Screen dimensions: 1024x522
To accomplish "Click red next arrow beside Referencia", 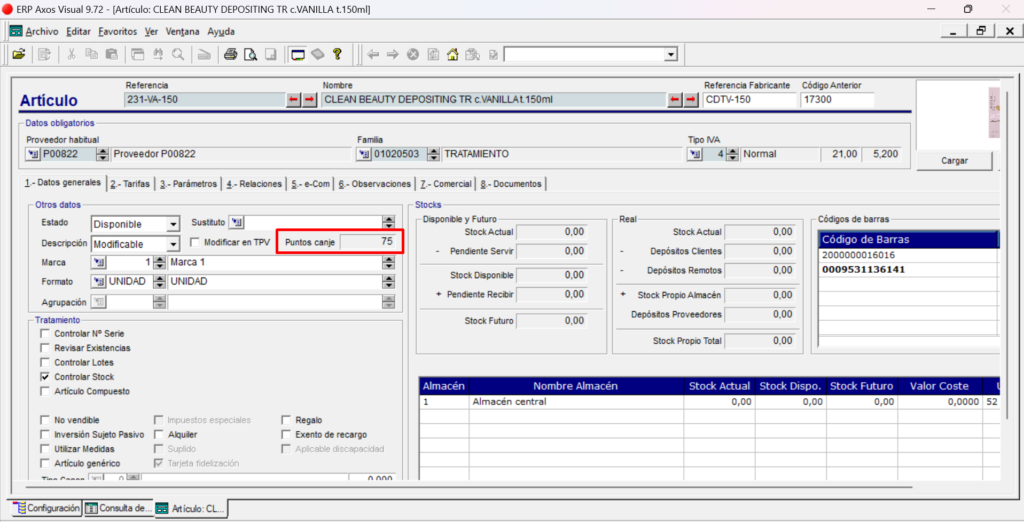I will click(310, 100).
